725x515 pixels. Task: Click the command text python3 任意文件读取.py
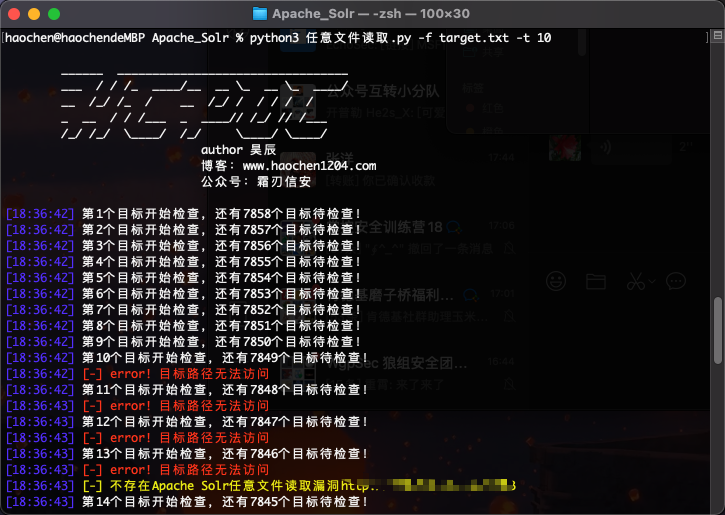[x=330, y=38]
